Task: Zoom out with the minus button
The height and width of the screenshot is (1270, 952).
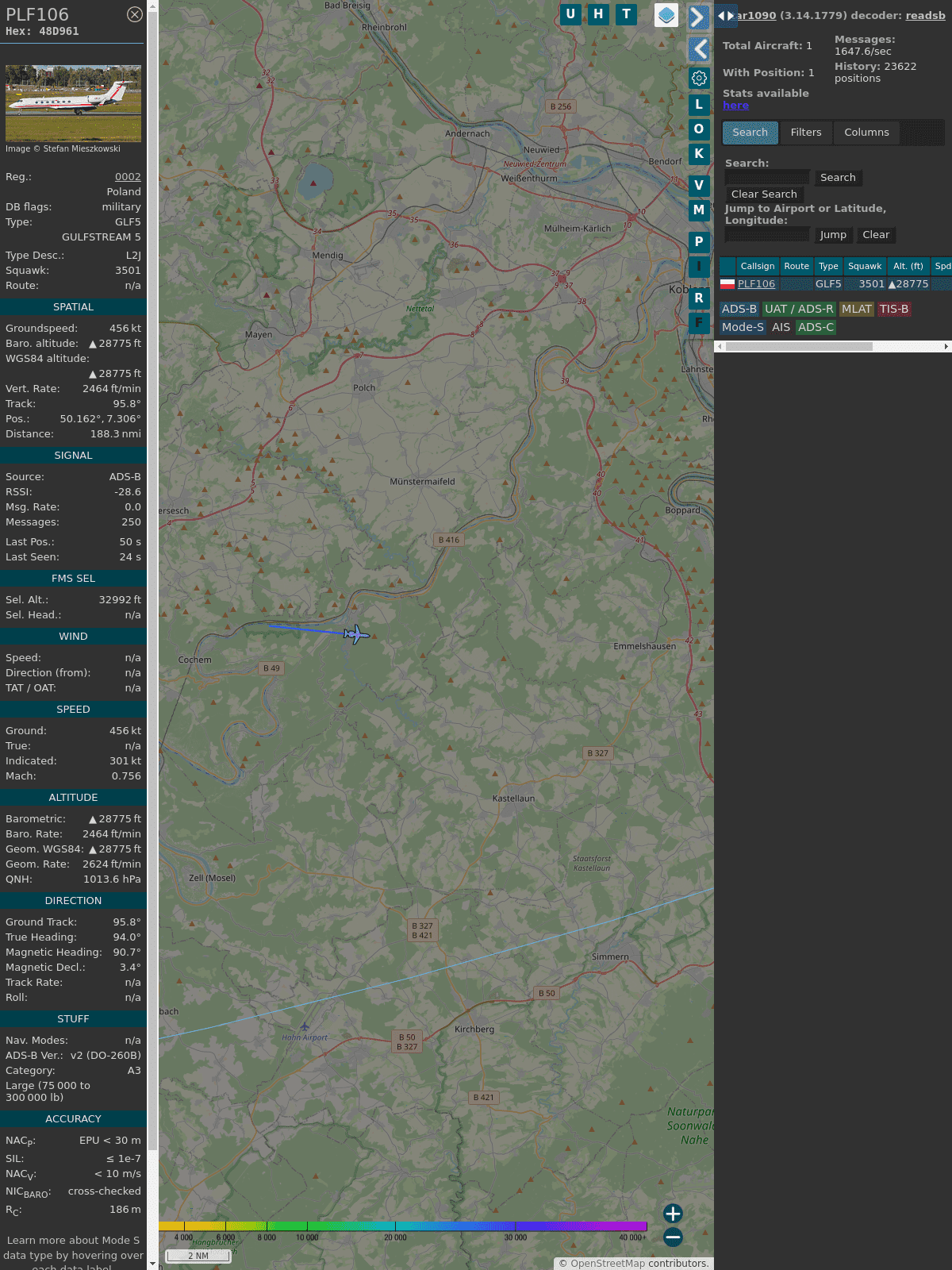Action: tap(673, 1237)
